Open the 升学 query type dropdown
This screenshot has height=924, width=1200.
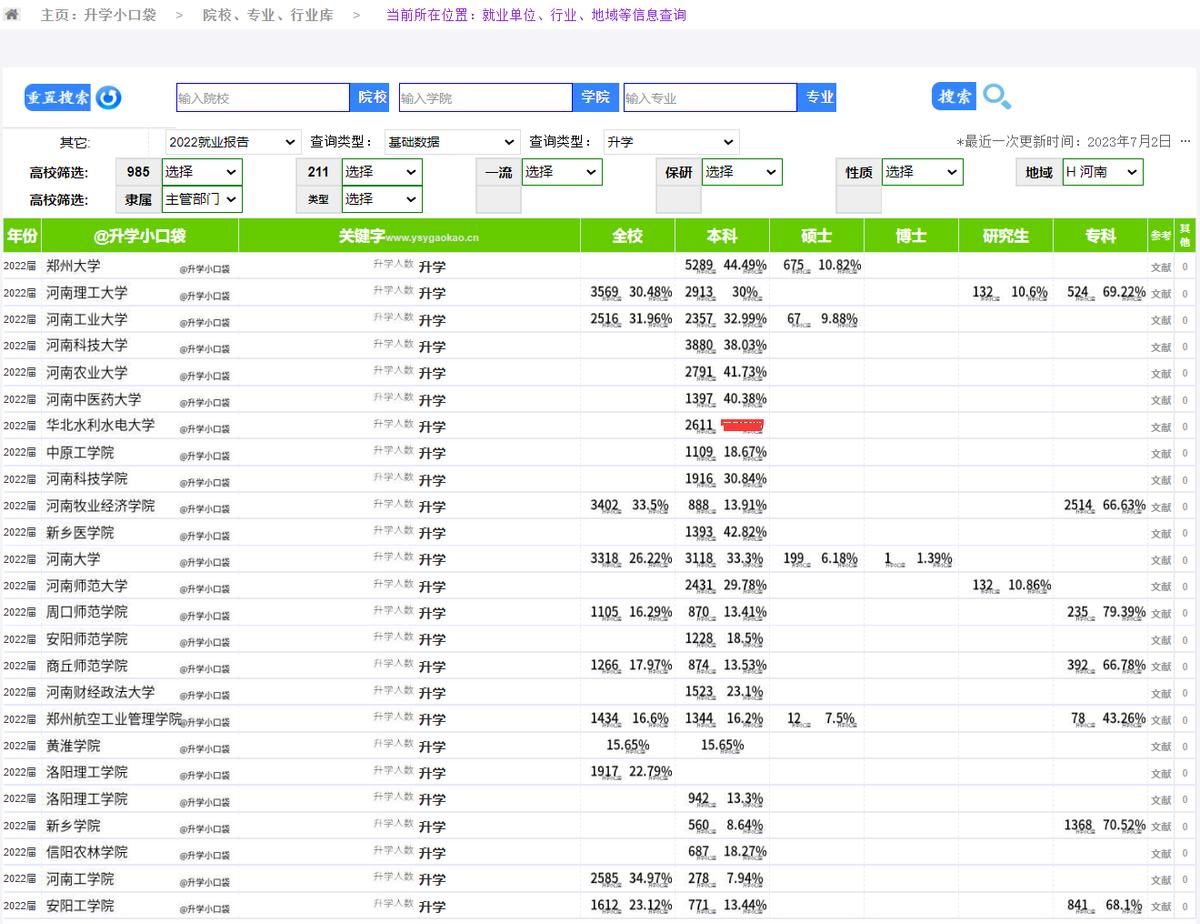670,142
